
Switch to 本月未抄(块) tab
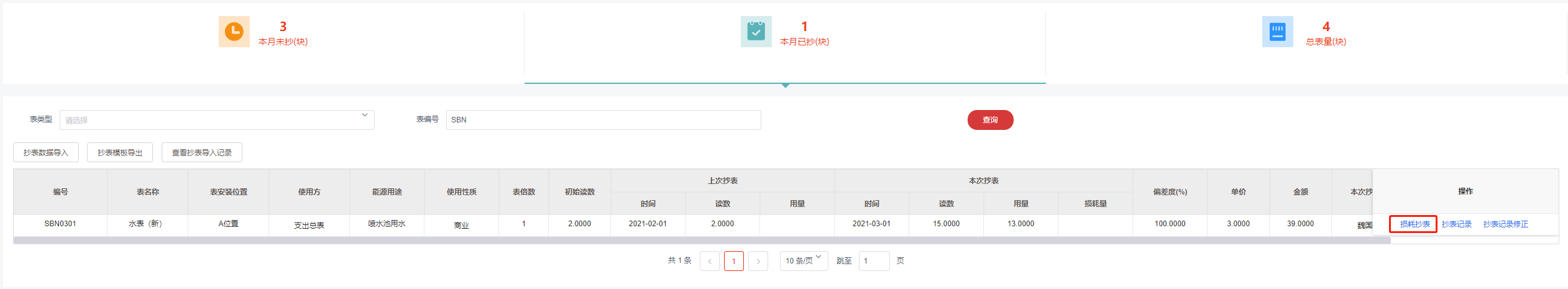click(283, 42)
